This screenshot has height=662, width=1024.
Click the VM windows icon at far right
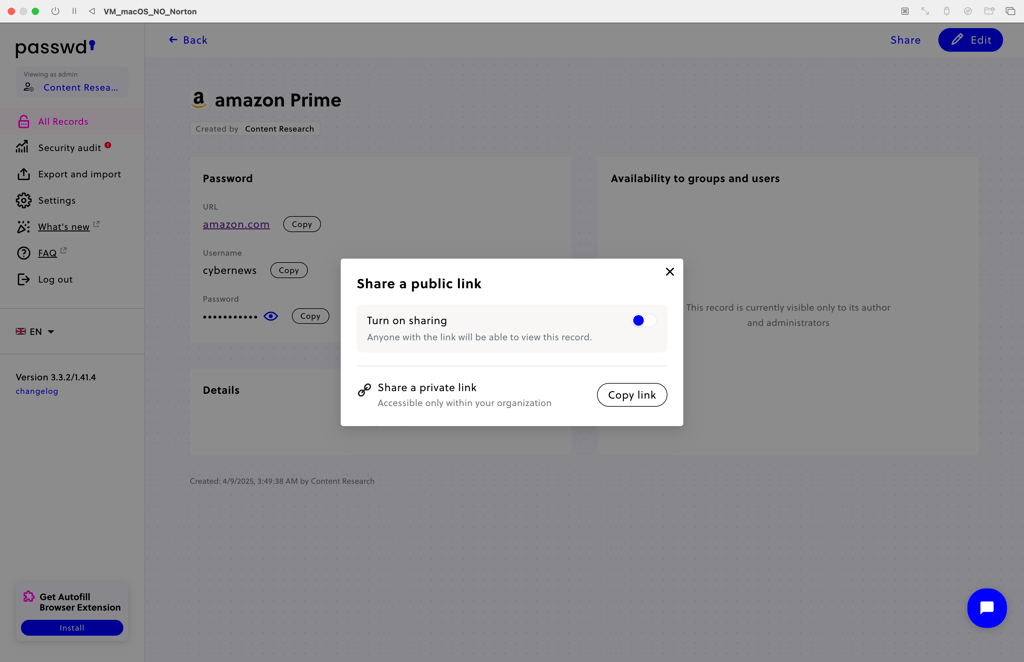click(1010, 11)
